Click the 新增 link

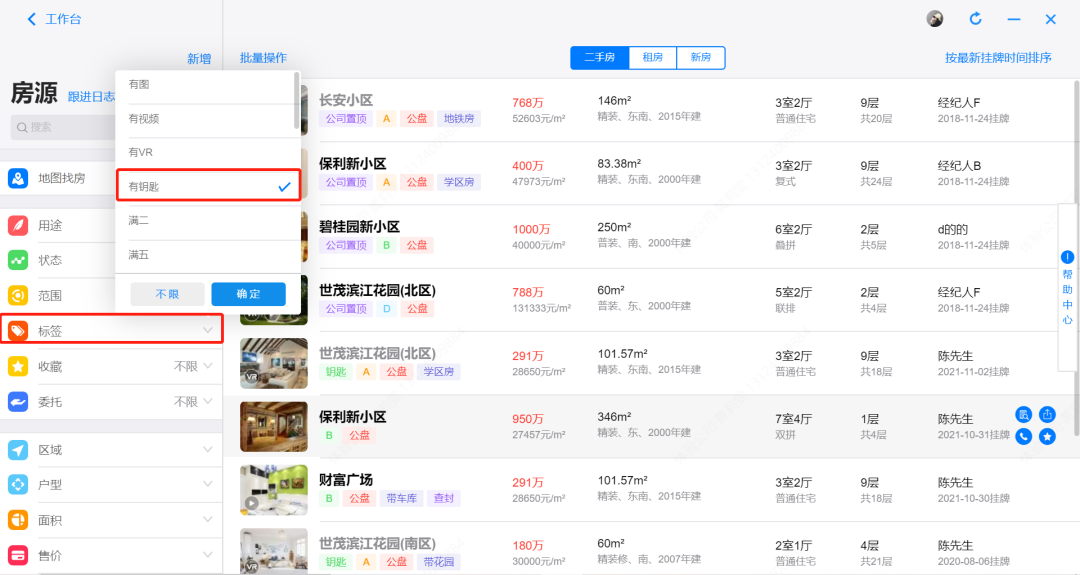pyautogui.click(x=199, y=59)
